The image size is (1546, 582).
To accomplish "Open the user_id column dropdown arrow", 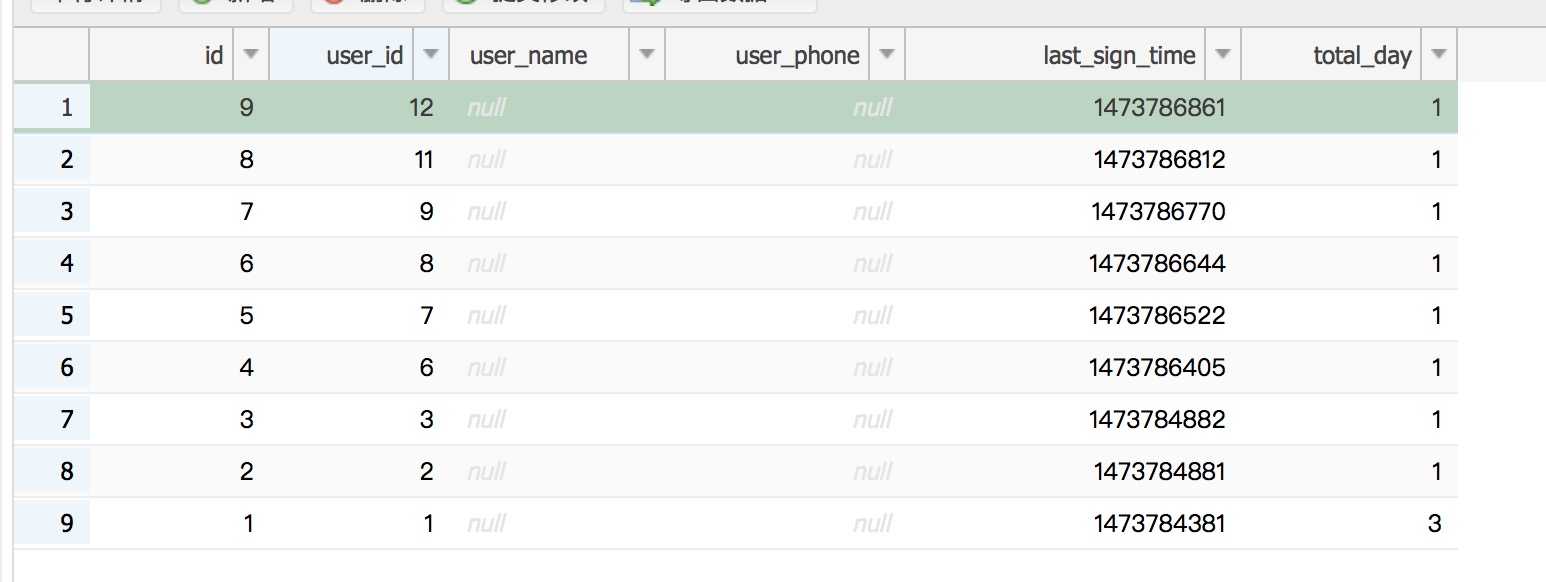I will [x=430, y=55].
